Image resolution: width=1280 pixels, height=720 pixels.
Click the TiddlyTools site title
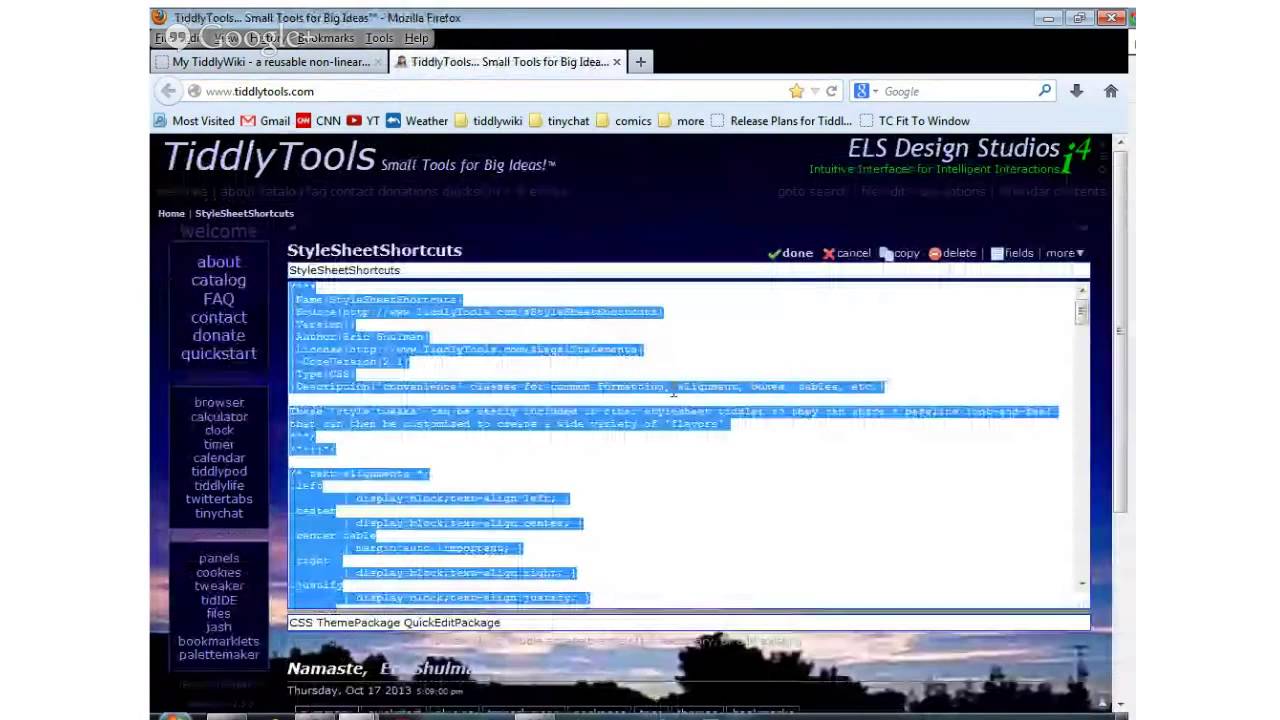pyautogui.click(x=268, y=157)
